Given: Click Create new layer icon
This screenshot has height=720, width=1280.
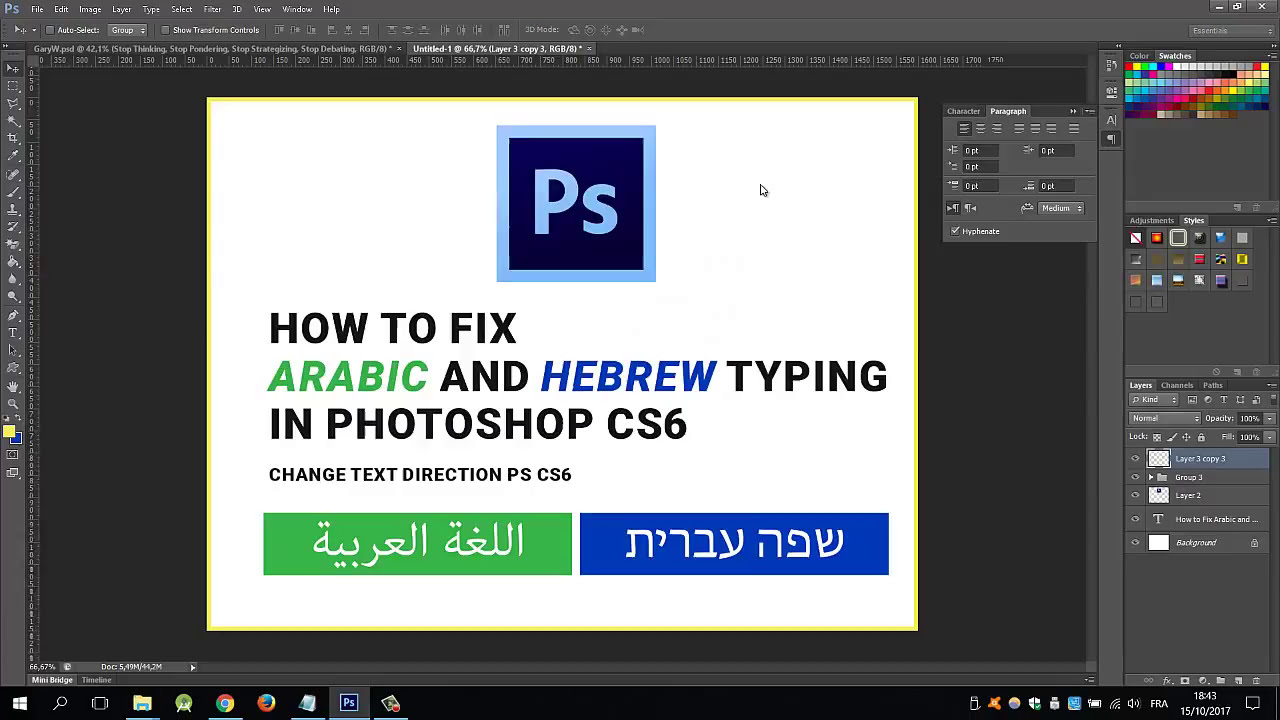Looking at the screenshot, I should (x=1239, y=680).
